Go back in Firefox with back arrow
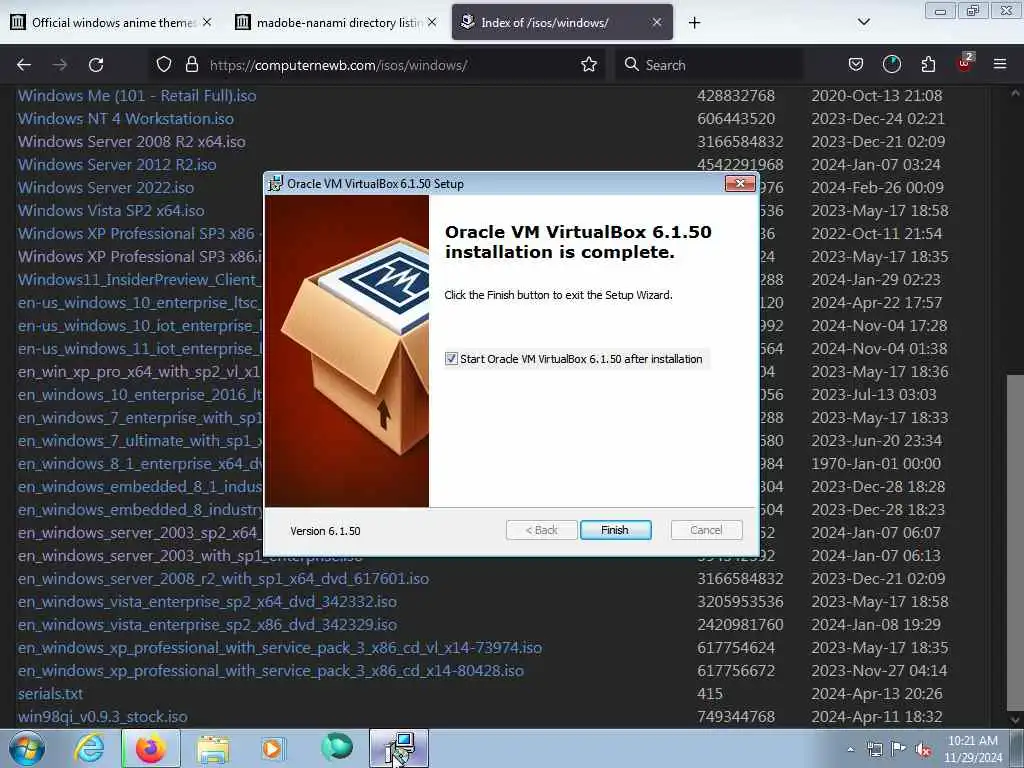This screenshot has height=768, width=1024. coord(24,65)
